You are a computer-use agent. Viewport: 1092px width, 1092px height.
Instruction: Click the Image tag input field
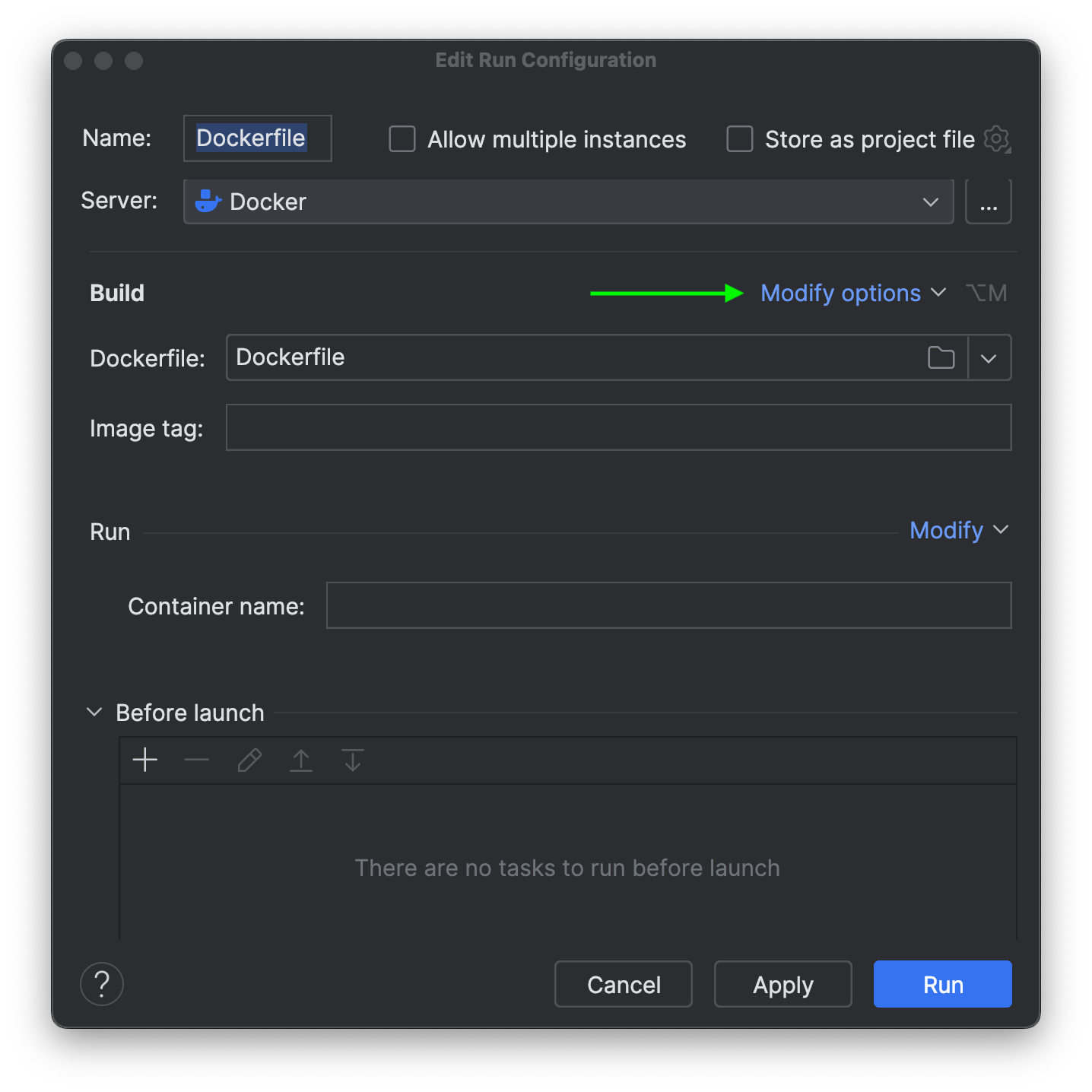click(618, 427)
